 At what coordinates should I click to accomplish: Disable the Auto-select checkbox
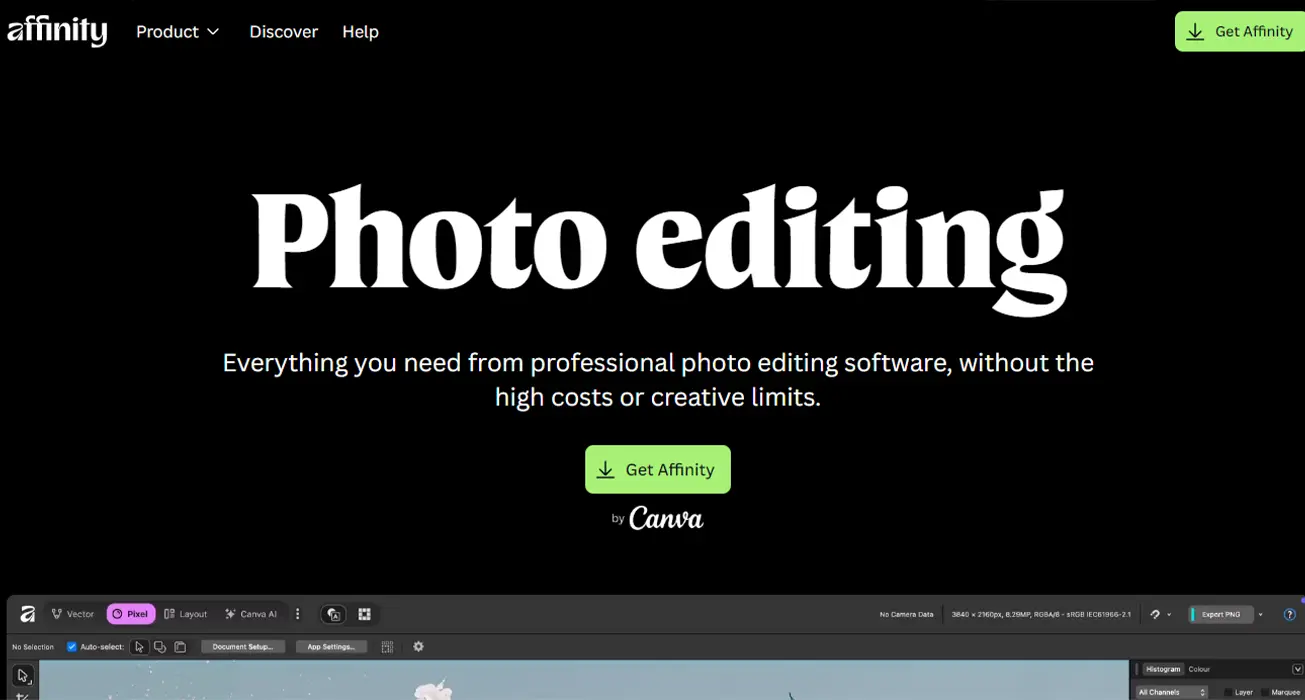click(x=72, y=646)
